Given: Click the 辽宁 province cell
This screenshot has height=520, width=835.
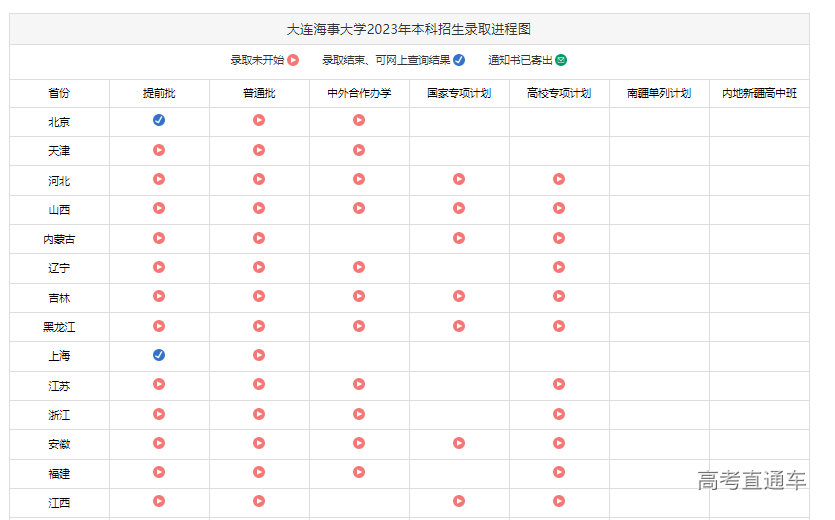Looking at the screenshot, I should 59,269.
